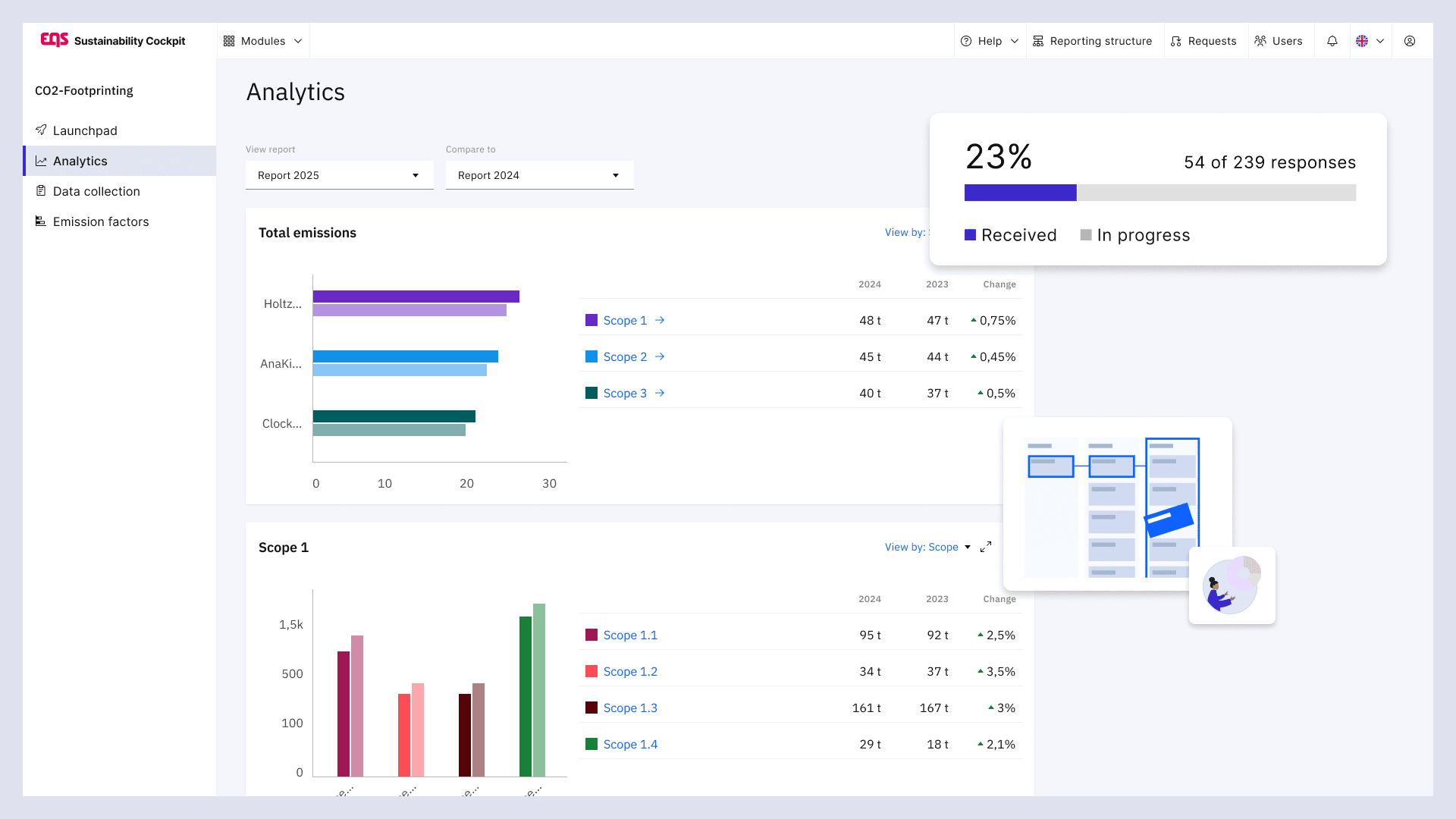Open the Compare to Report 2024 dropdown

point(539,175)
